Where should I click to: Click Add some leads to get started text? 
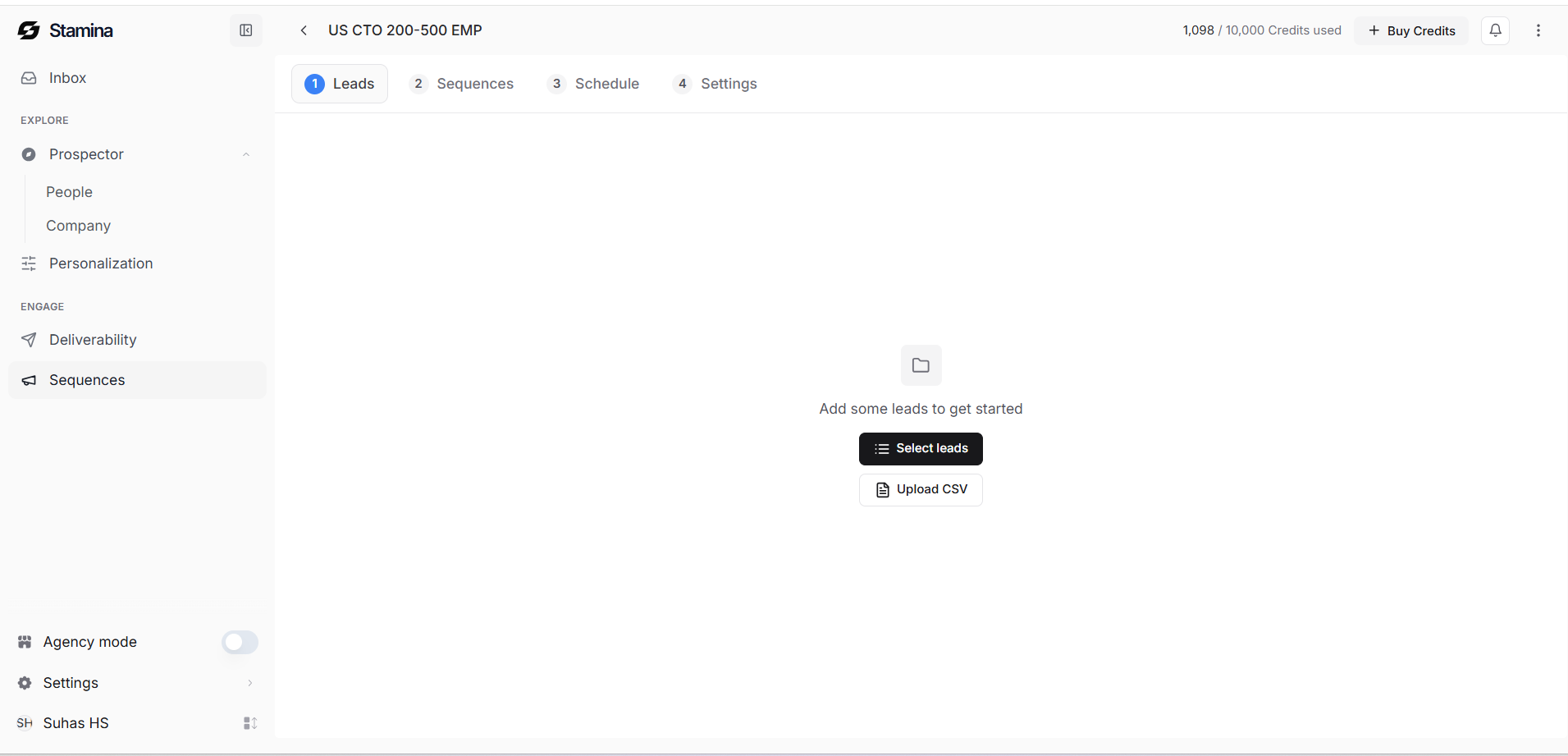click(x=921, y=409)
